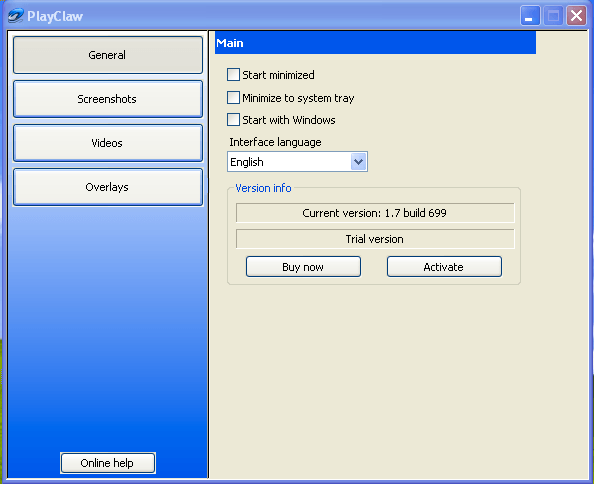This screenshot has height=484, width=594.
Task: Click the Buy now button
Action: (x=303, y=267)
